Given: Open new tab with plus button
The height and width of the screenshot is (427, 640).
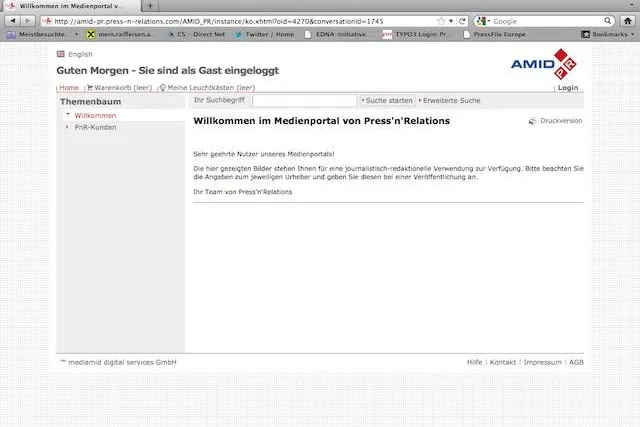Looking at the screenshot, I should click(x=150, y=6).
